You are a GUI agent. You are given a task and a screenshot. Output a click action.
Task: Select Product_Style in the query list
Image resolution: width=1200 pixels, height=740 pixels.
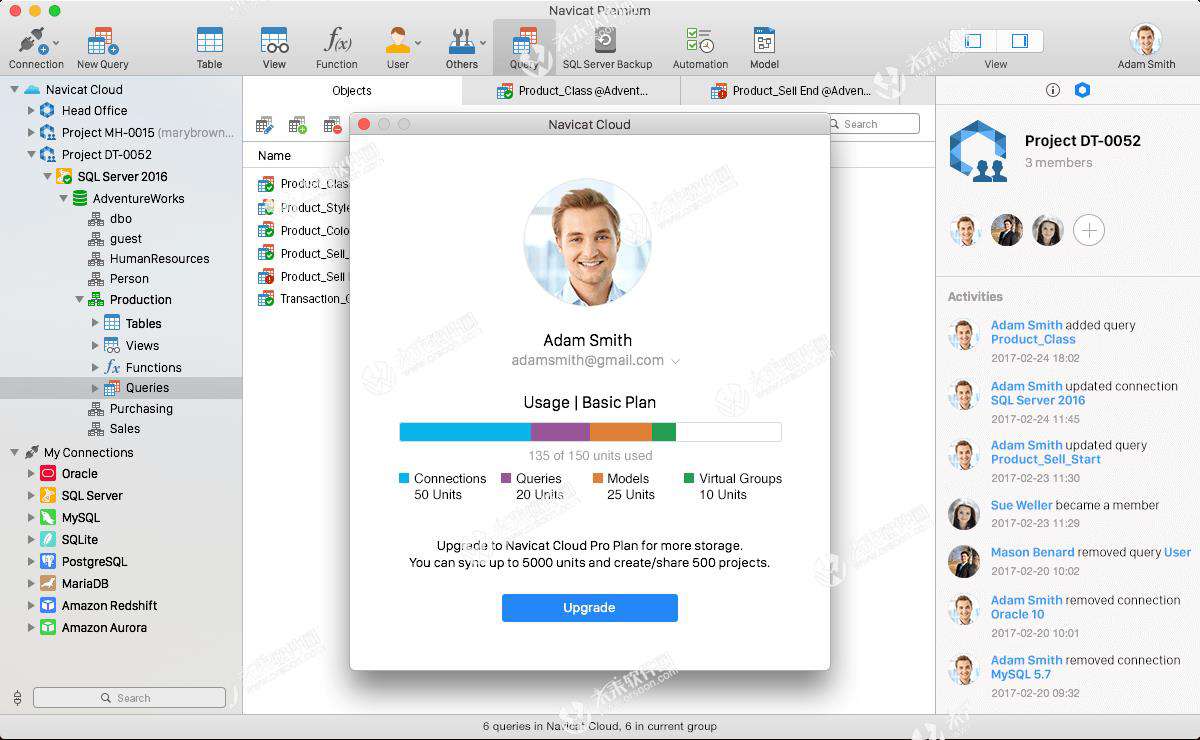(314, 208)
